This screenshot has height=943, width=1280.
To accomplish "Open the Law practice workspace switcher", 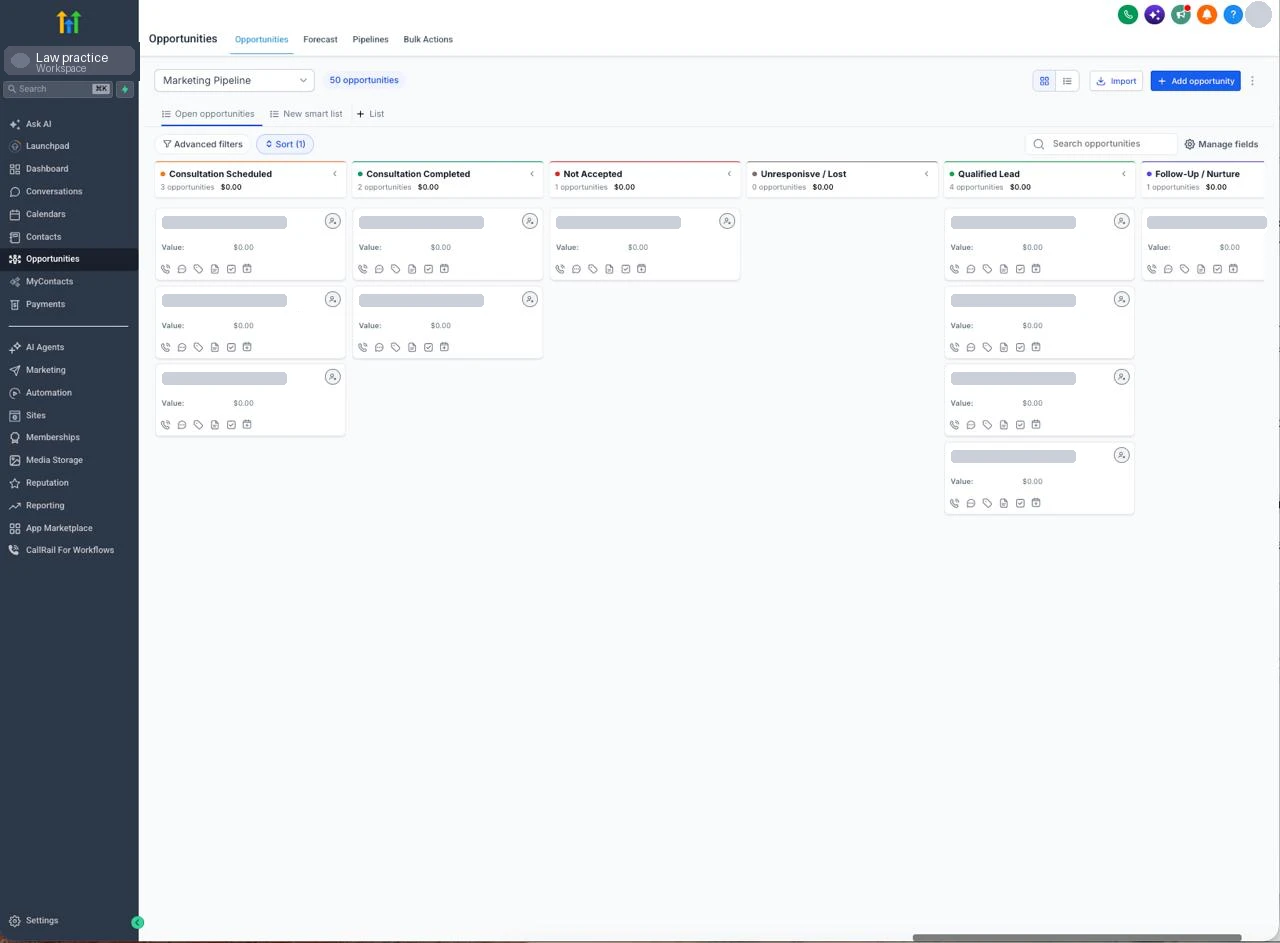I will coord(69,61).
